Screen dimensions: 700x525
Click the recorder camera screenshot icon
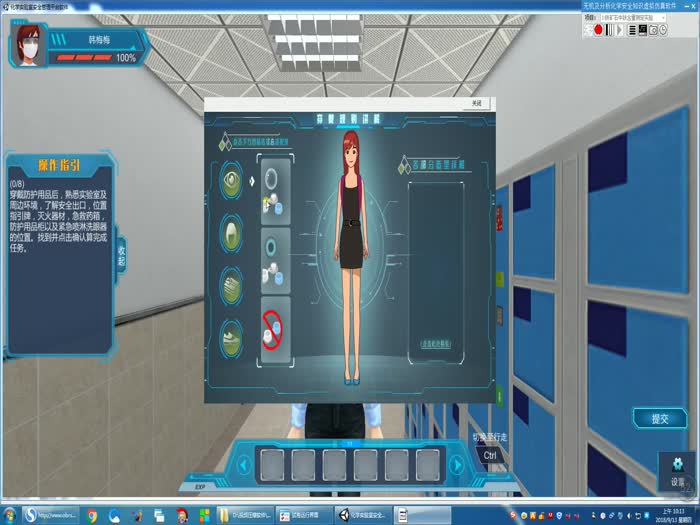[x=653, y=30]
